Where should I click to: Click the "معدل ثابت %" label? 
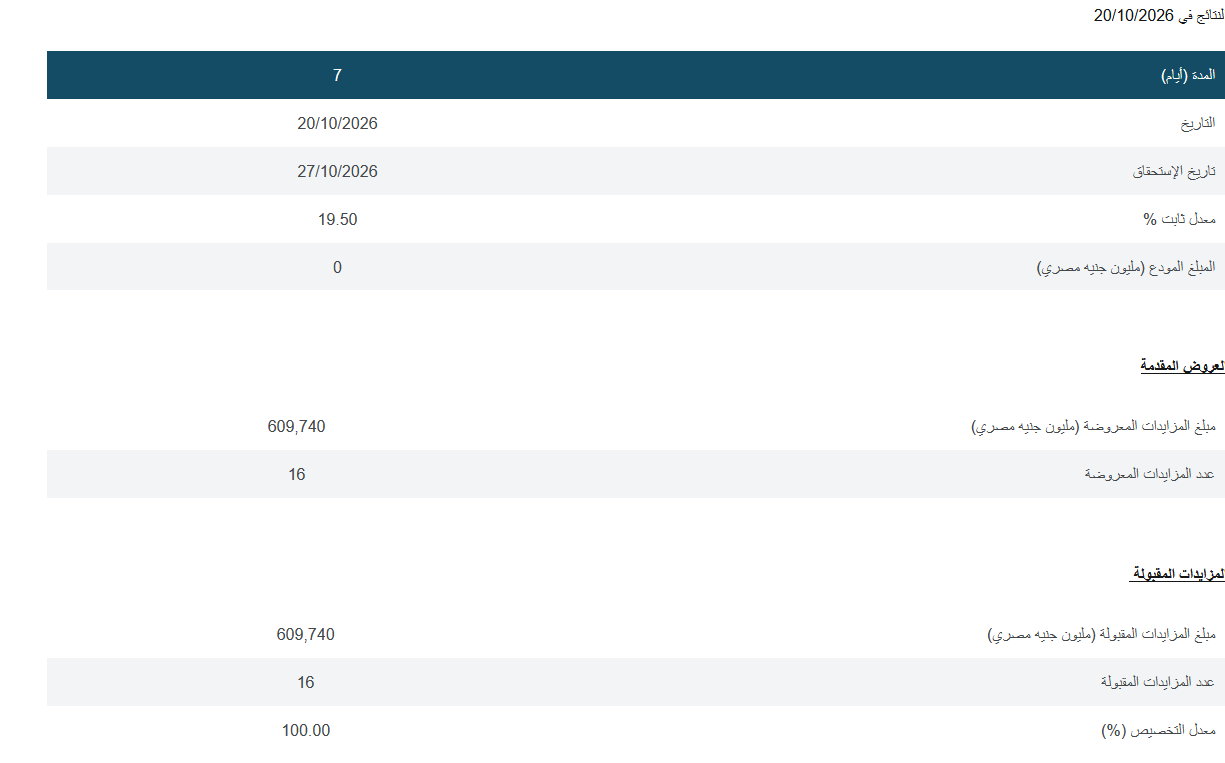[1180, 220]
